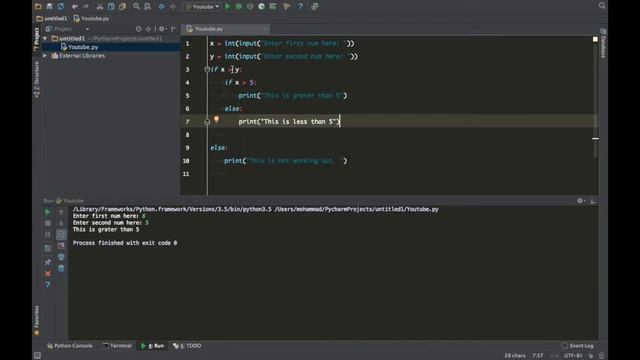640x360 pixels.
Task: Switch to the Youtube.py editor tab
Action: click(209, 29)
